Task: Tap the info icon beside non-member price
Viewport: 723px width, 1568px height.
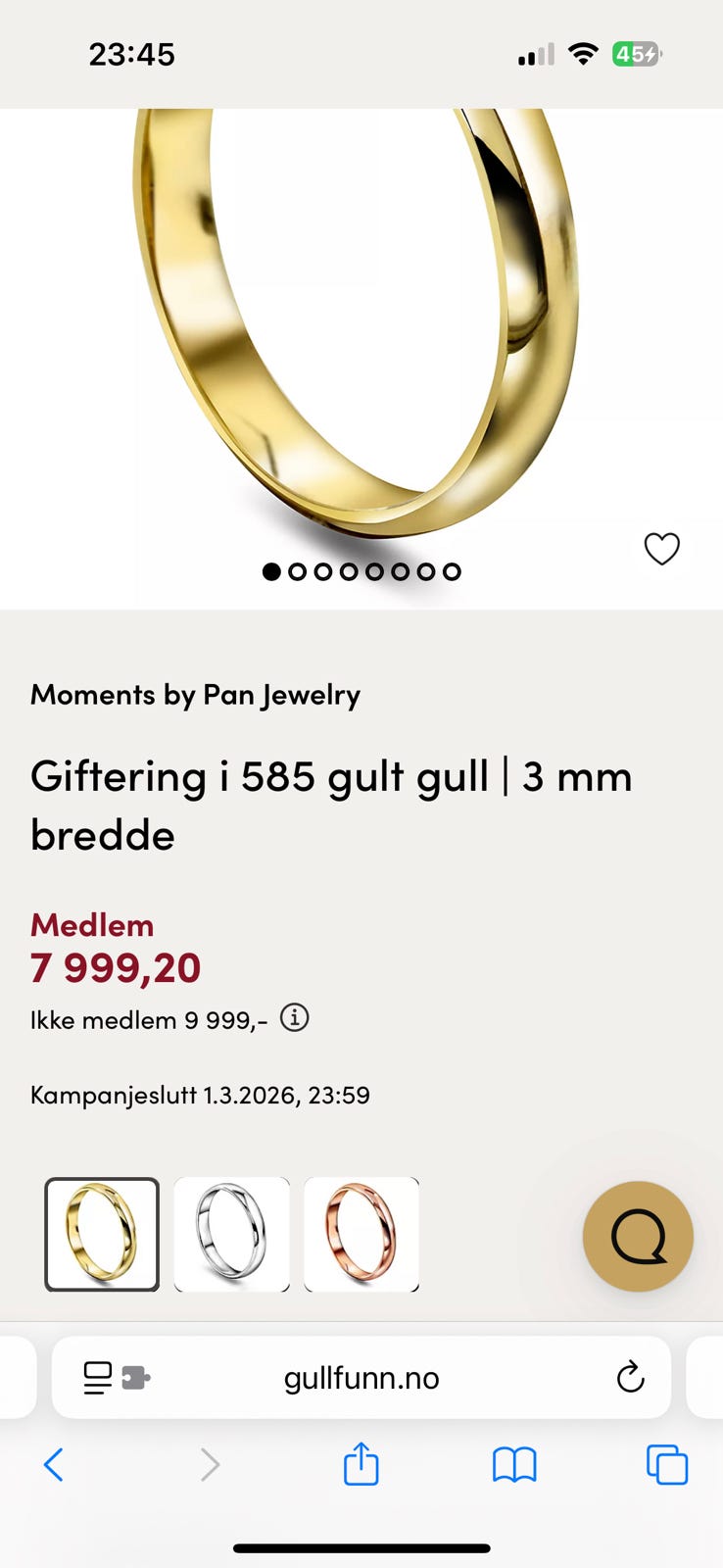Action: [295, 1018]
